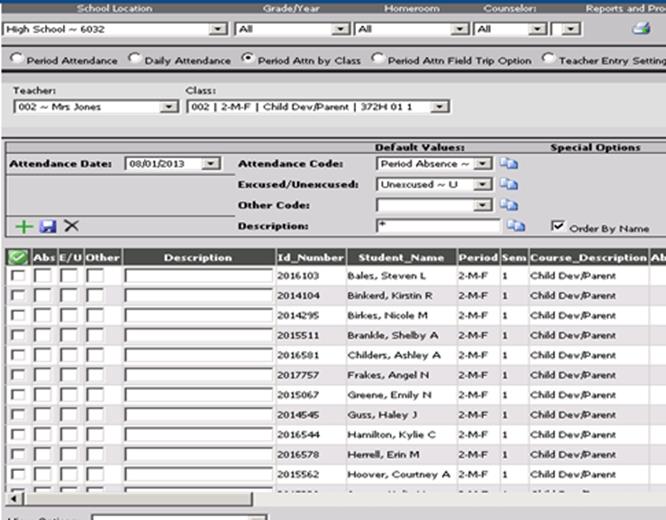Open the Grade/Year dropdown

point(341,29)
